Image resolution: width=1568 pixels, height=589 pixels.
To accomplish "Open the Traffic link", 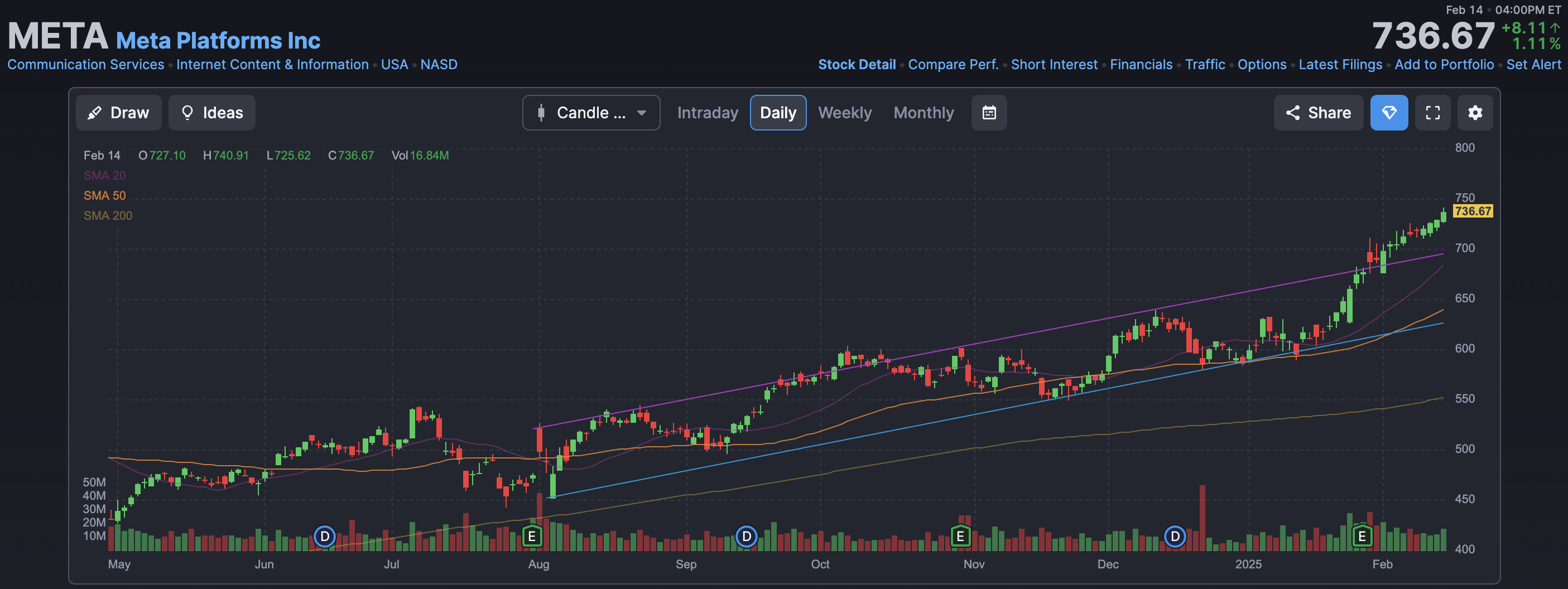I will tap(1205, 65).
